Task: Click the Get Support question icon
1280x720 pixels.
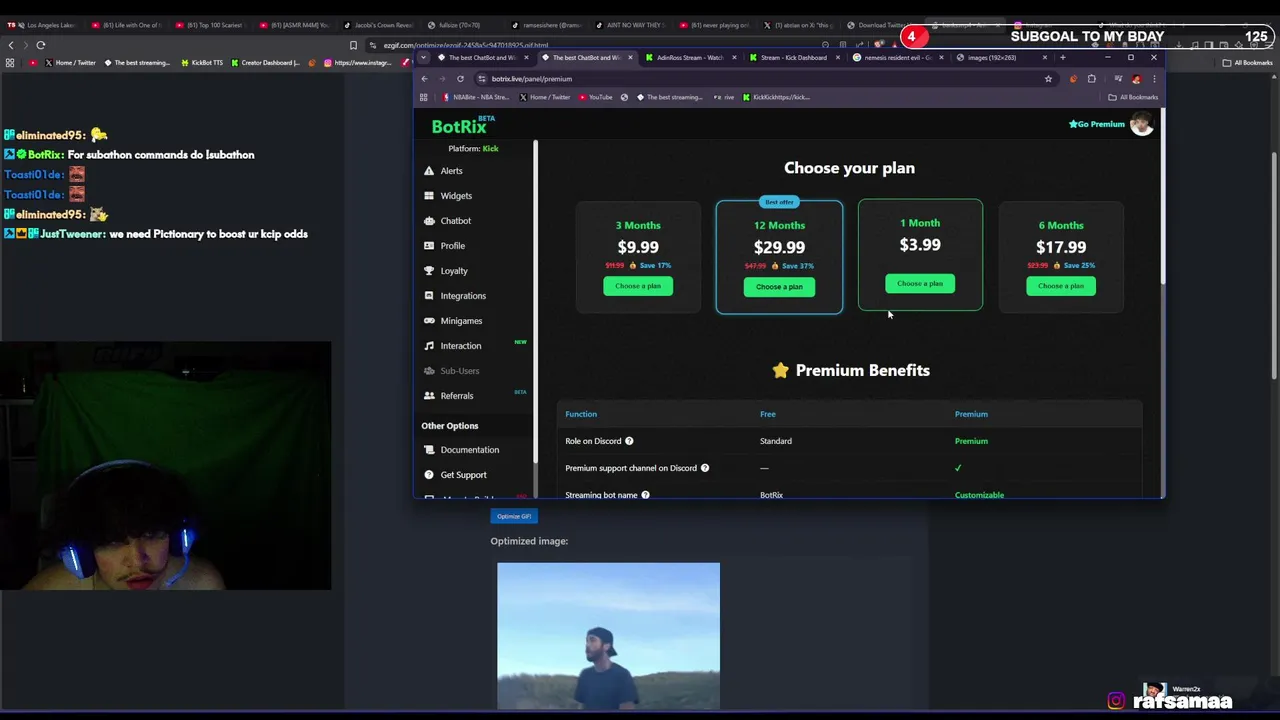Action: (429, 475)
